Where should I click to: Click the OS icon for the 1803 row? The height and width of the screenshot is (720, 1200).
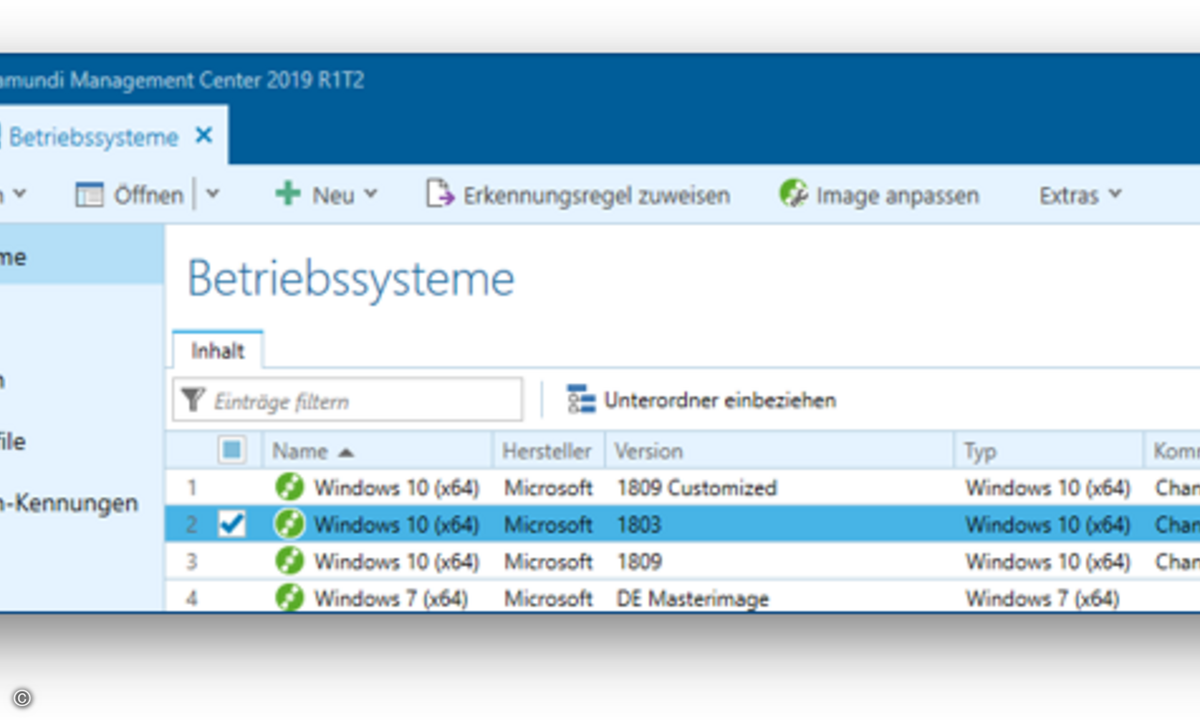point(289,524)
